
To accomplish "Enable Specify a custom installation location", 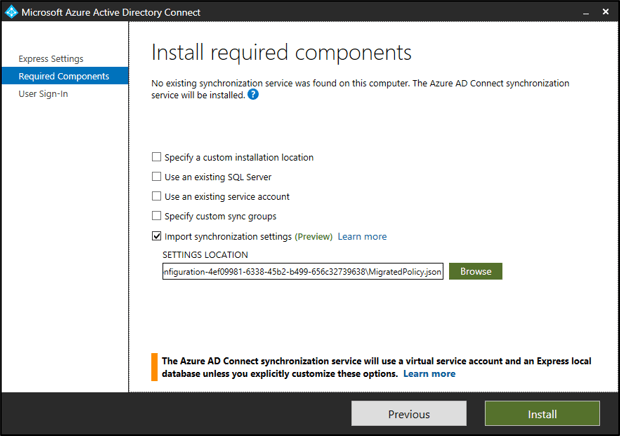I will tap(156, 157).
